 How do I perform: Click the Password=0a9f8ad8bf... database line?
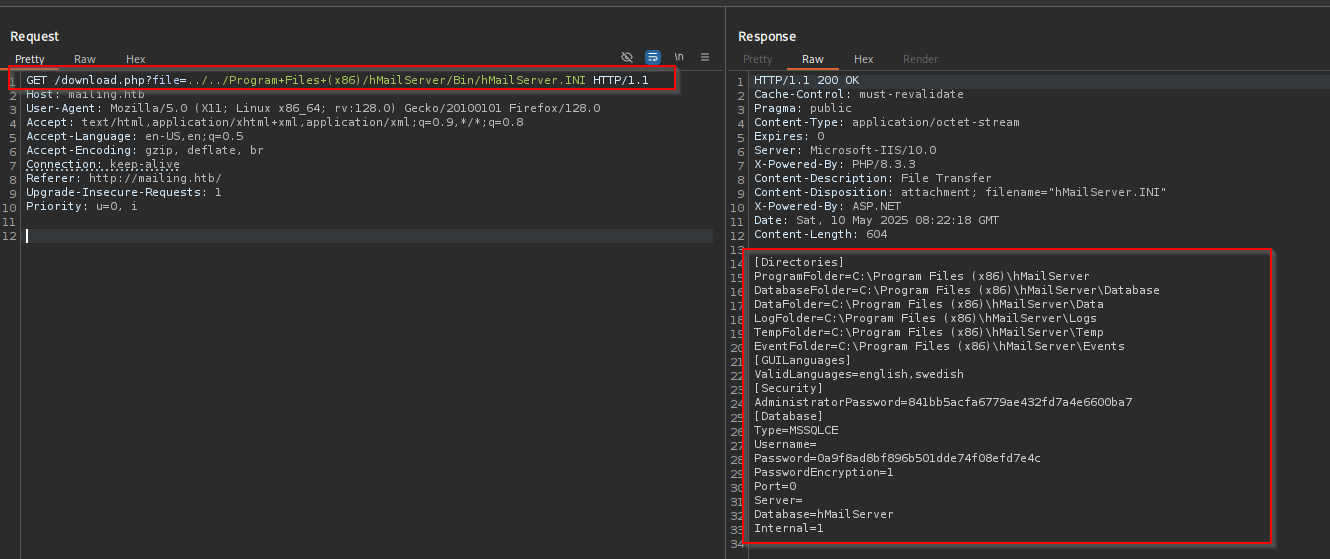point(897,458)
